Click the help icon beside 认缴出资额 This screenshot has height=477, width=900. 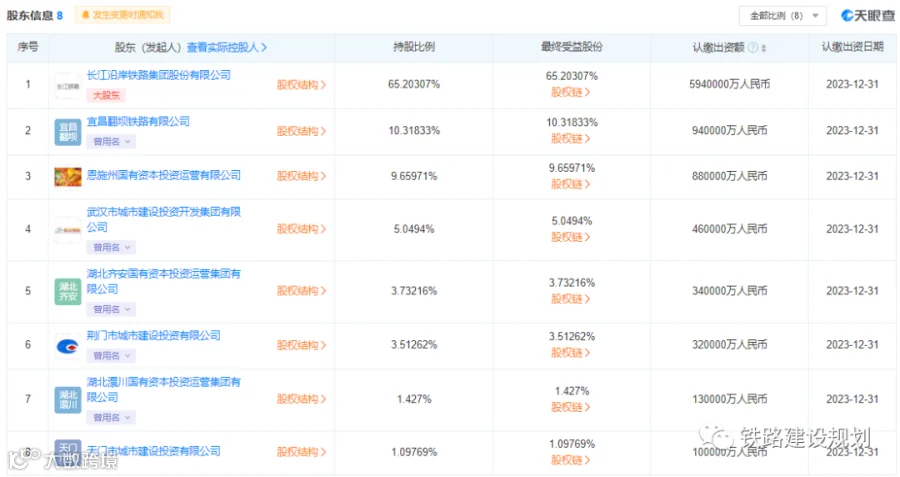(x=752, y=48)
